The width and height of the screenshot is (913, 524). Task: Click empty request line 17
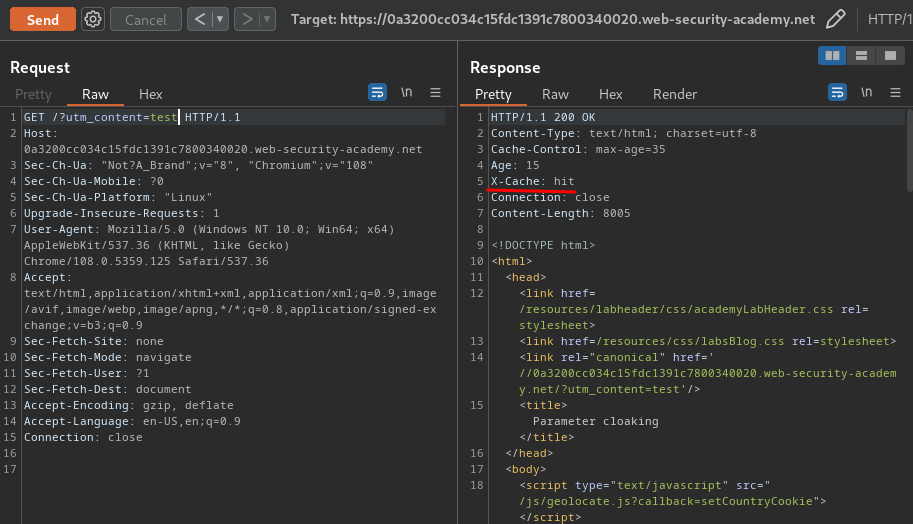click(233, 469)
